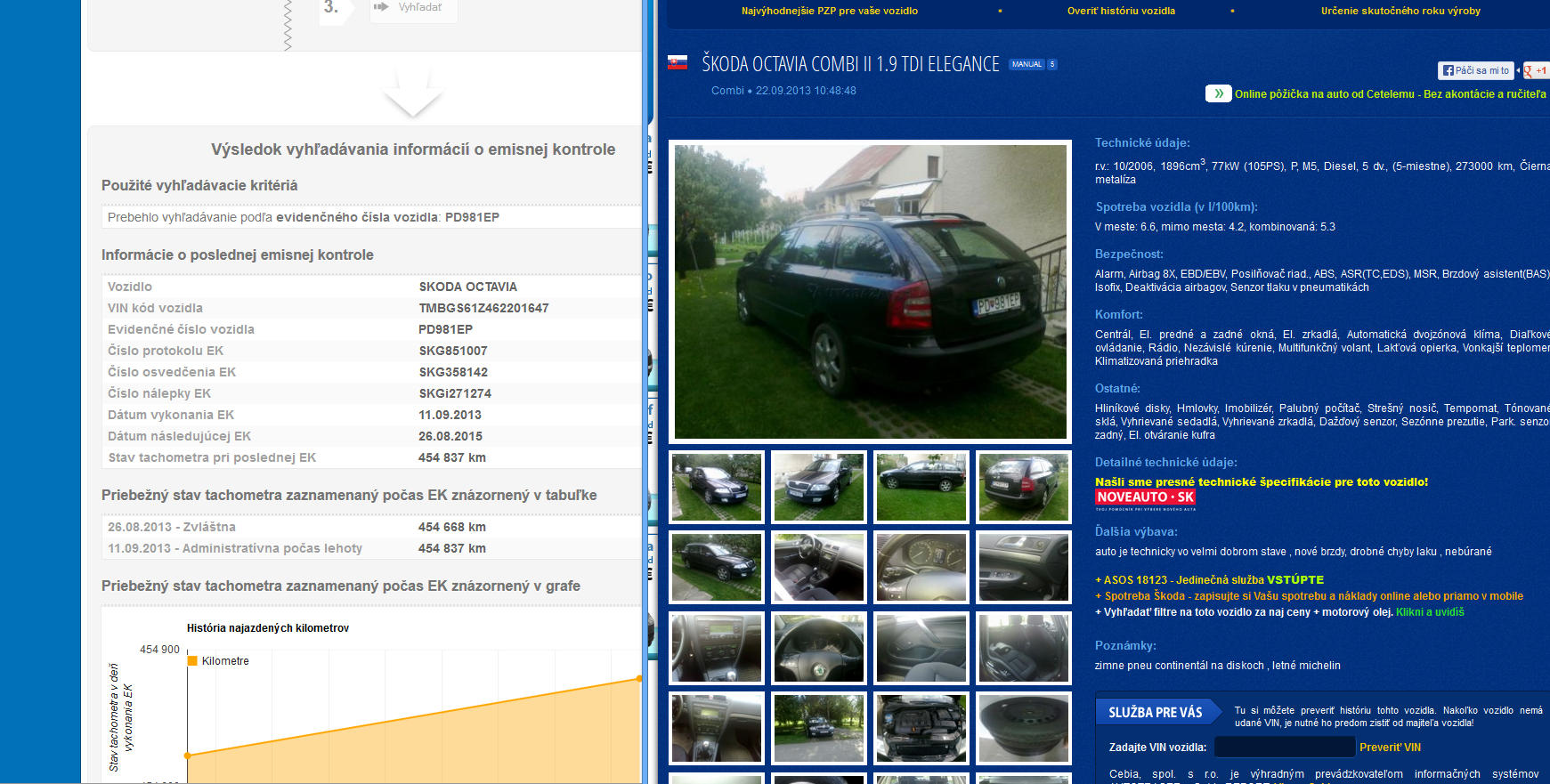Click the last data point on kilometre chart
1550x784 pixels.
click(638, 679)
